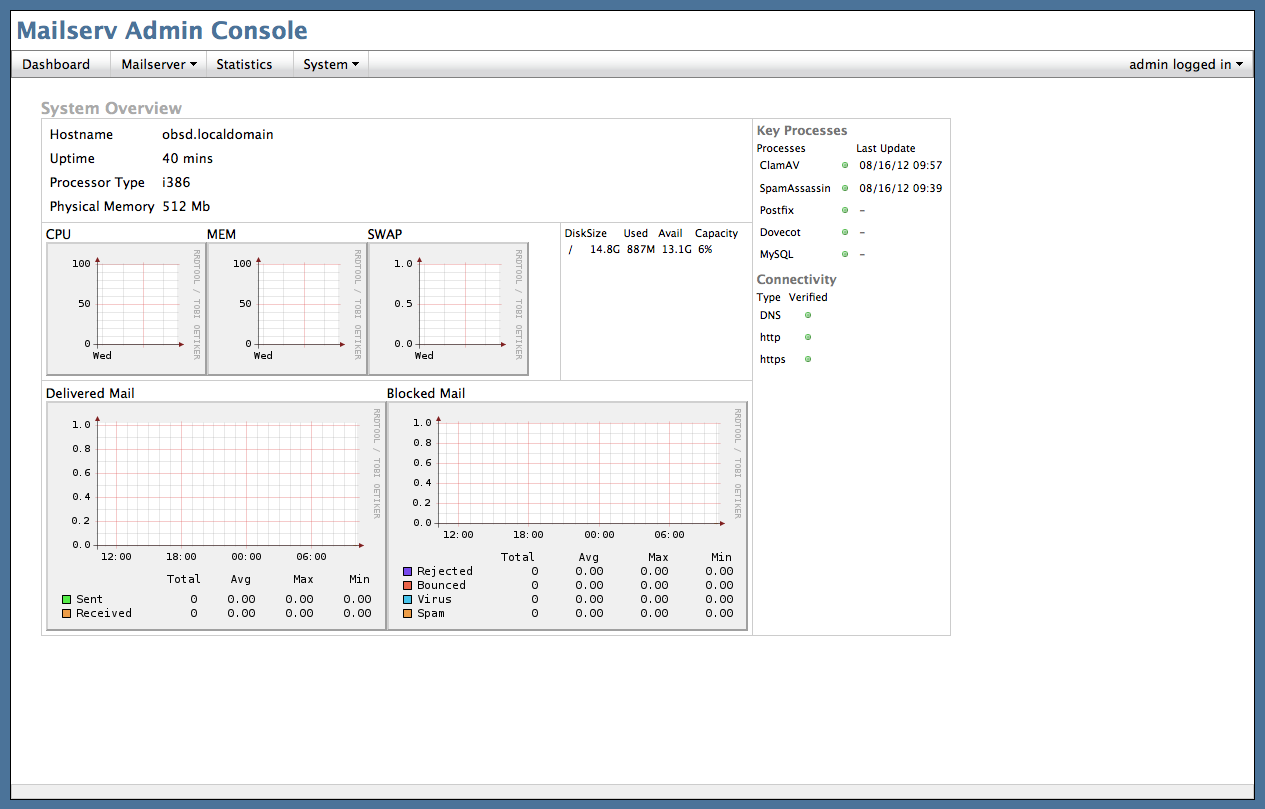Click the processor type value i386

tap(176, 182)
